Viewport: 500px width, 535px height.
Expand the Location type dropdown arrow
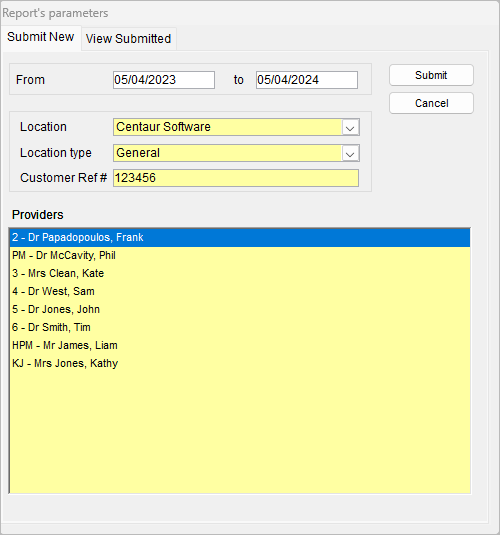tap(350, 154)
